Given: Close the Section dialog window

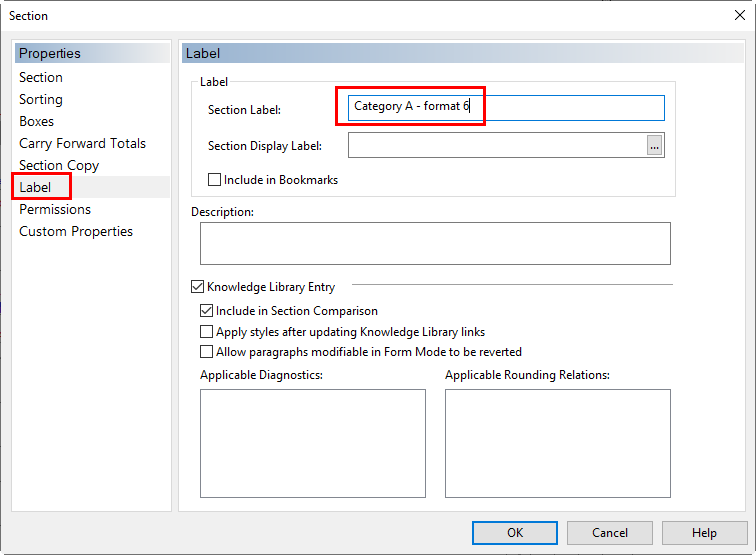Looking at the screenshot, I should [x=740, y=15].
